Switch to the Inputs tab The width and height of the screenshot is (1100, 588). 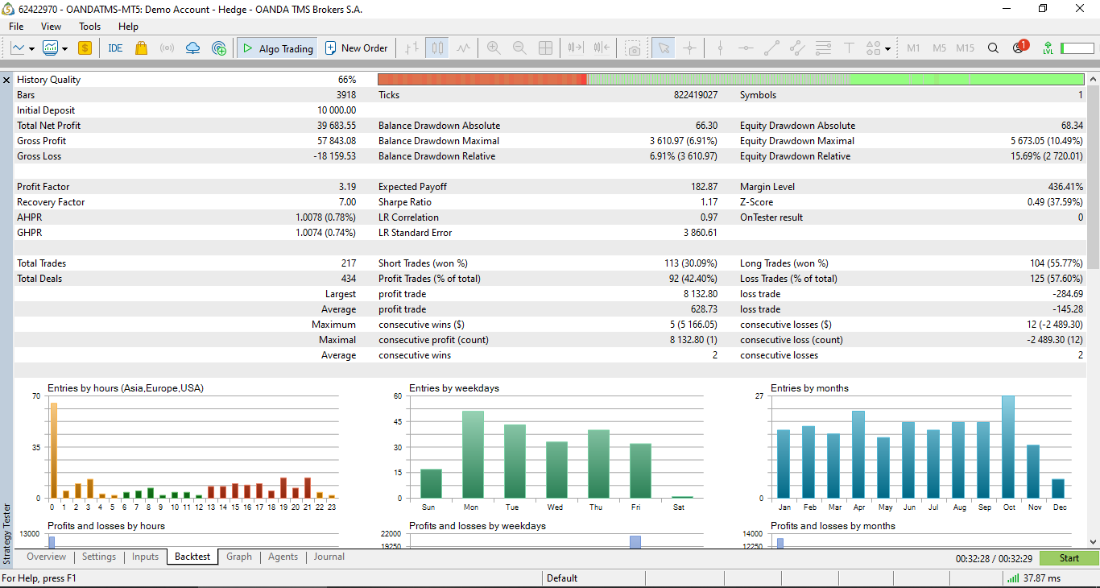[145, 556]
